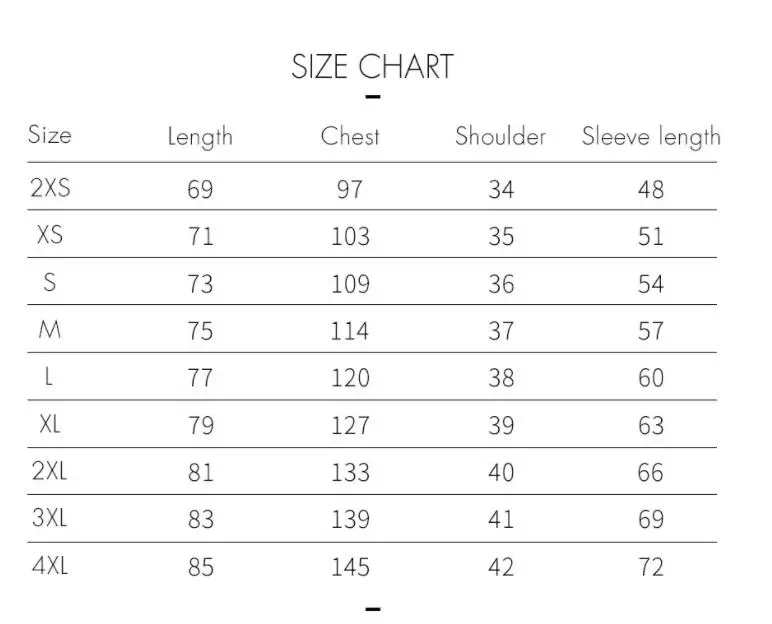The height and width of the screenshot is (624, 772).
Task: Click the SIZE CHART title
Action: click(x=372, y=66)
